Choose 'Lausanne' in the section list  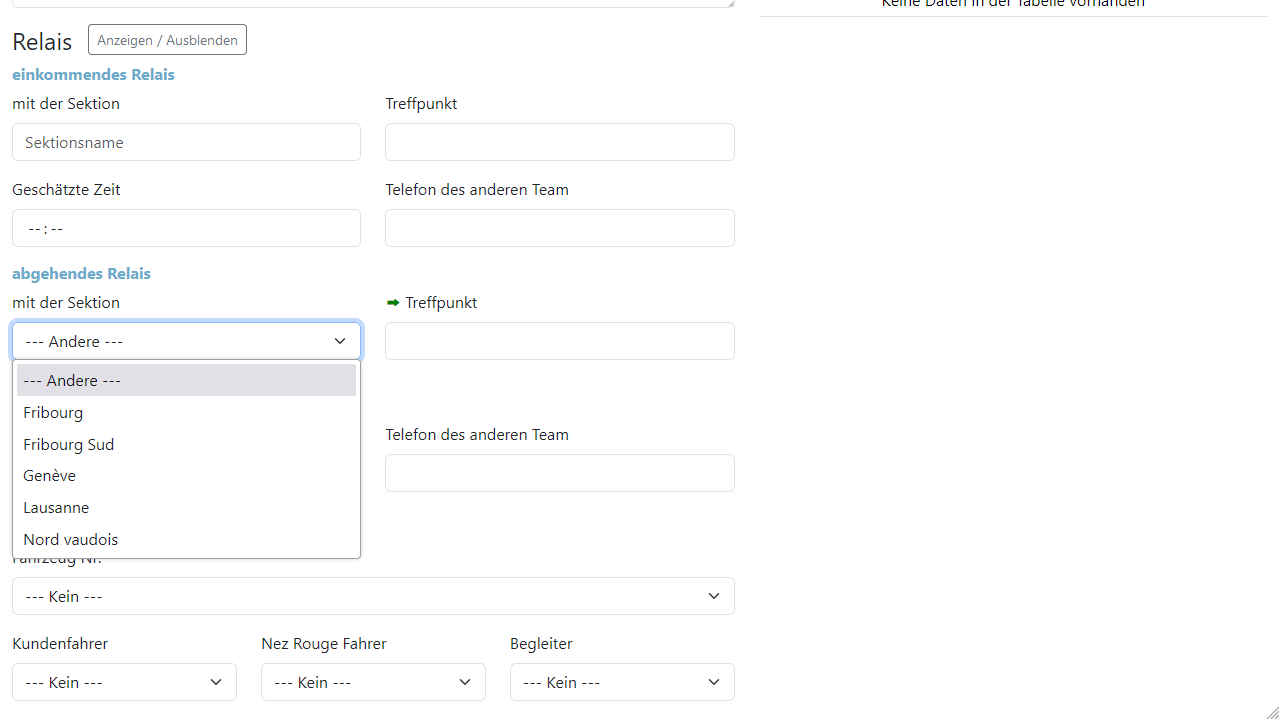click(x=186, y=508)
